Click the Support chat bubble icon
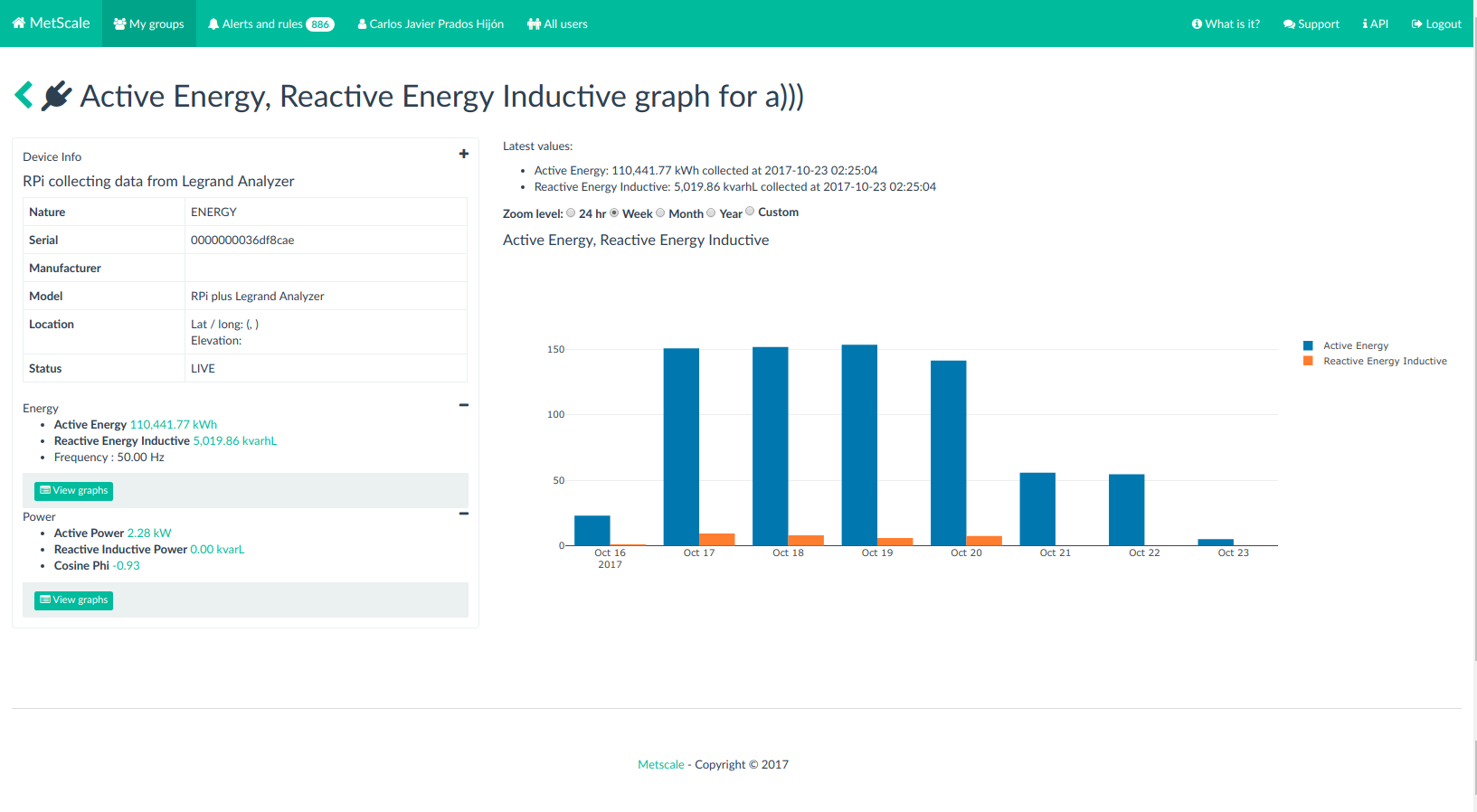The width and height of the screenshot is (1477, 812). click(1289, 24)
